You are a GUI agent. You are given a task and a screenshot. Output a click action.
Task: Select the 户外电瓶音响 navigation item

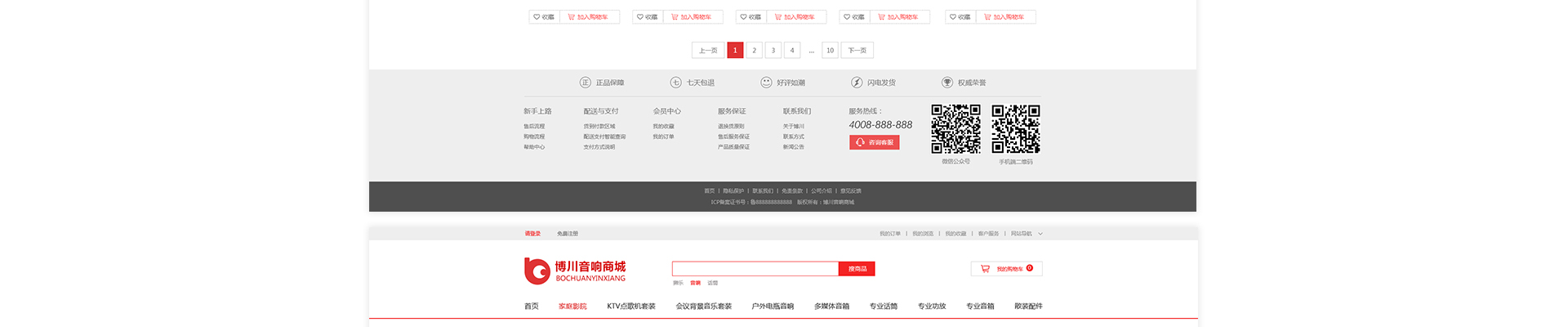pyautogui.click(x=773, y=307)
